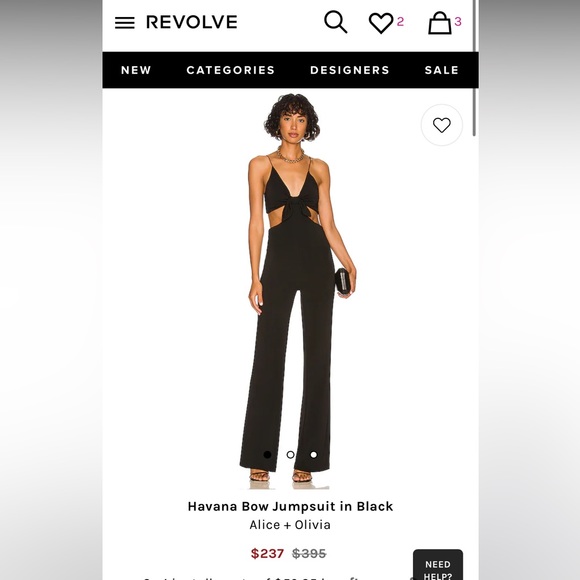The width and height of the screenshot is (580, 580).
Task: Select the second image carousel dot
Action: pyautogui.click(x=291, y=455)
